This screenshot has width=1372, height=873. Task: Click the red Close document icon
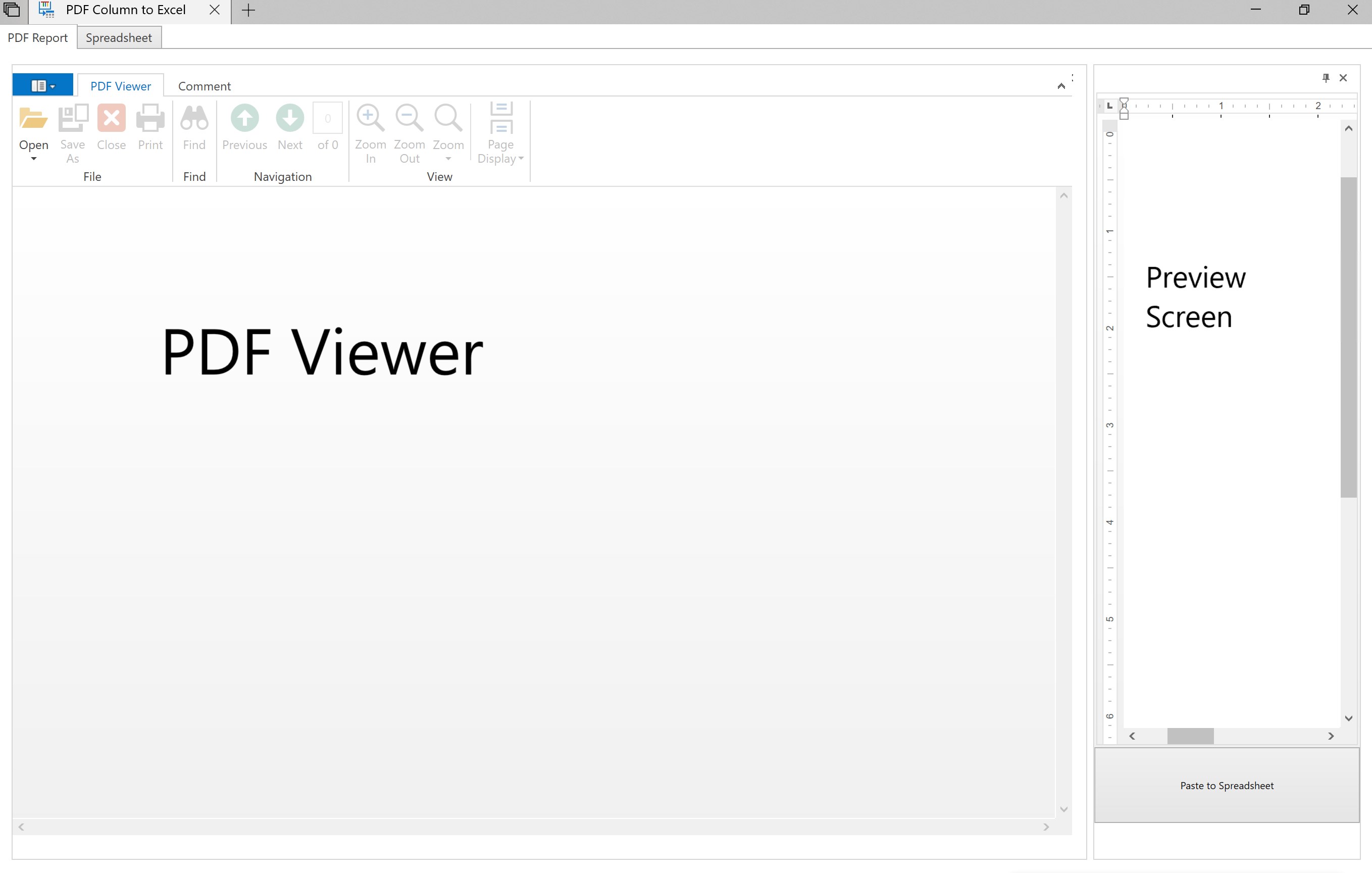[x=111, y=119]
